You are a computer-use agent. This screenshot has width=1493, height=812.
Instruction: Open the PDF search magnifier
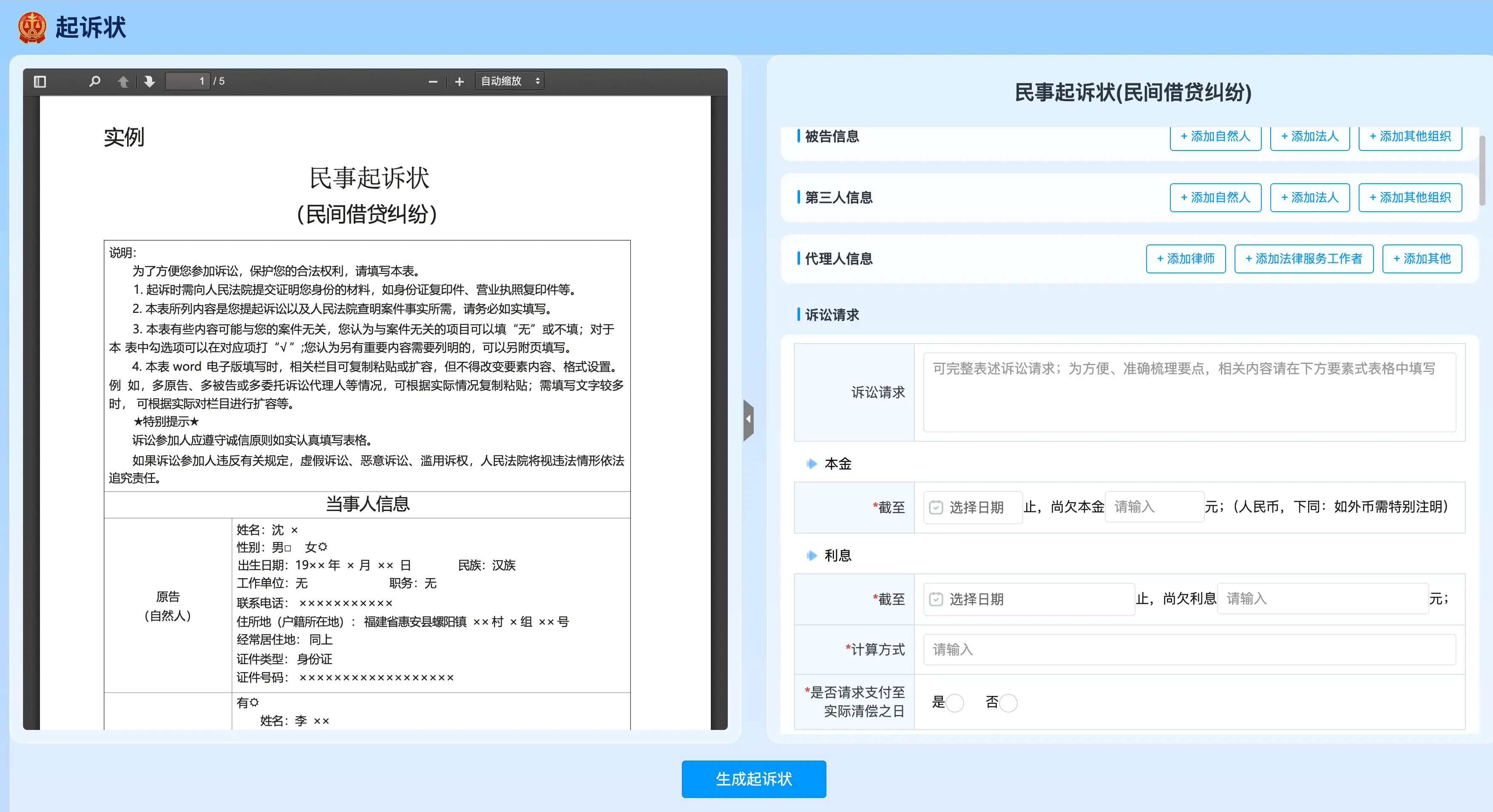[94, 82]
